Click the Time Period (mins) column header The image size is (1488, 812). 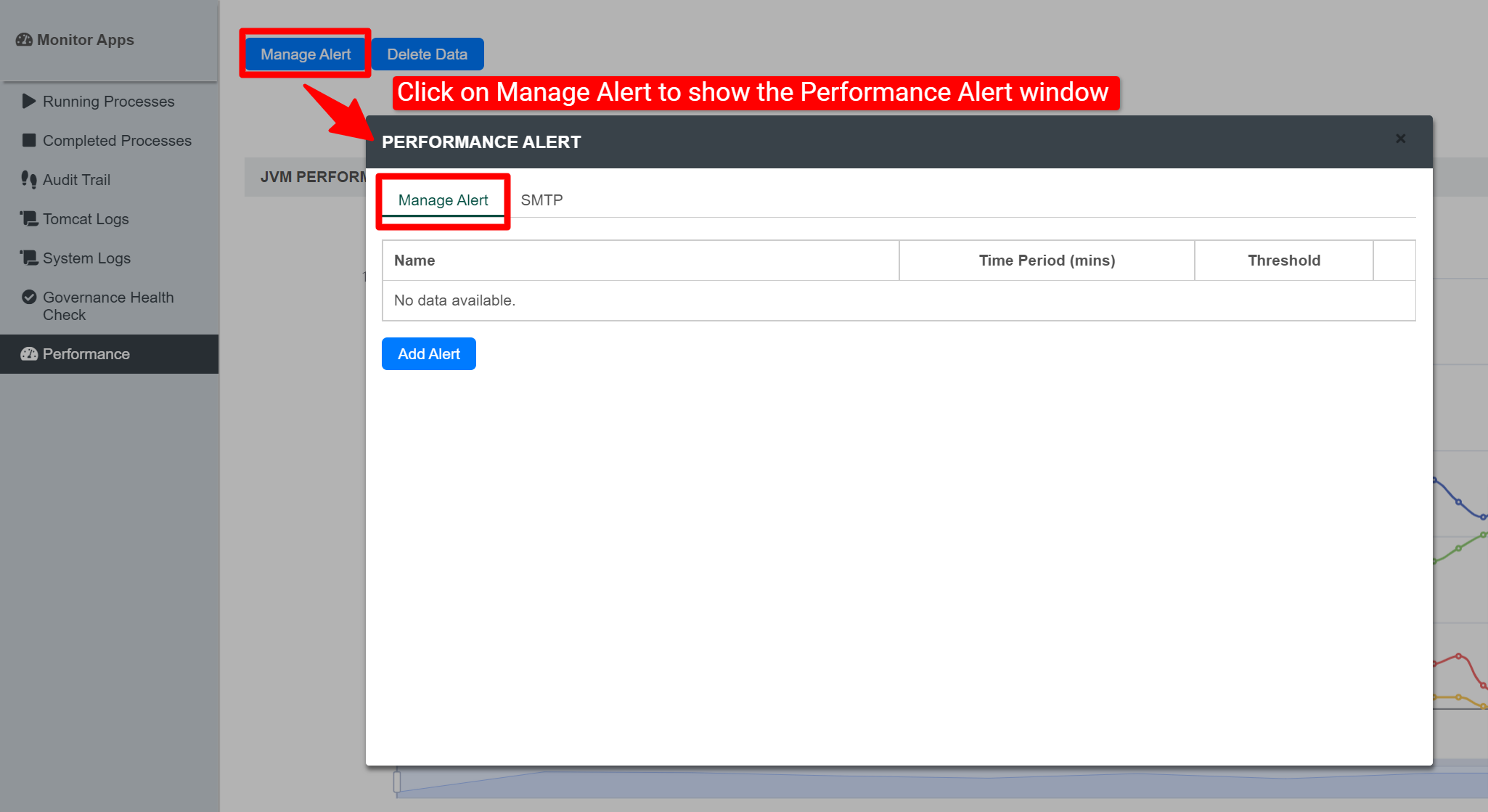(x=1046, y=261)
